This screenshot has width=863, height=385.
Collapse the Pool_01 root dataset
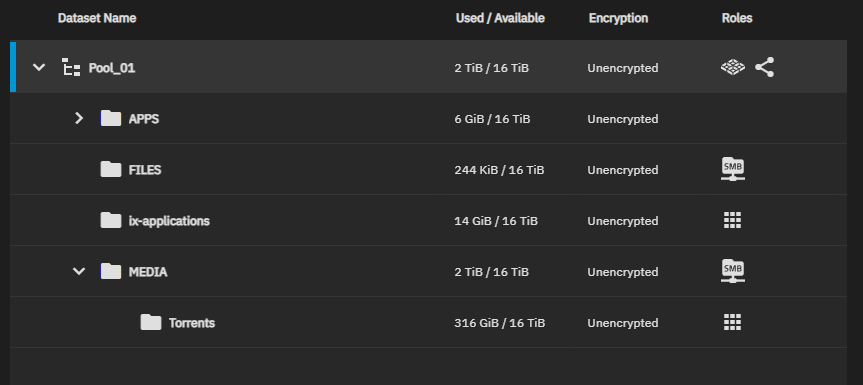(x=39, y=68)
